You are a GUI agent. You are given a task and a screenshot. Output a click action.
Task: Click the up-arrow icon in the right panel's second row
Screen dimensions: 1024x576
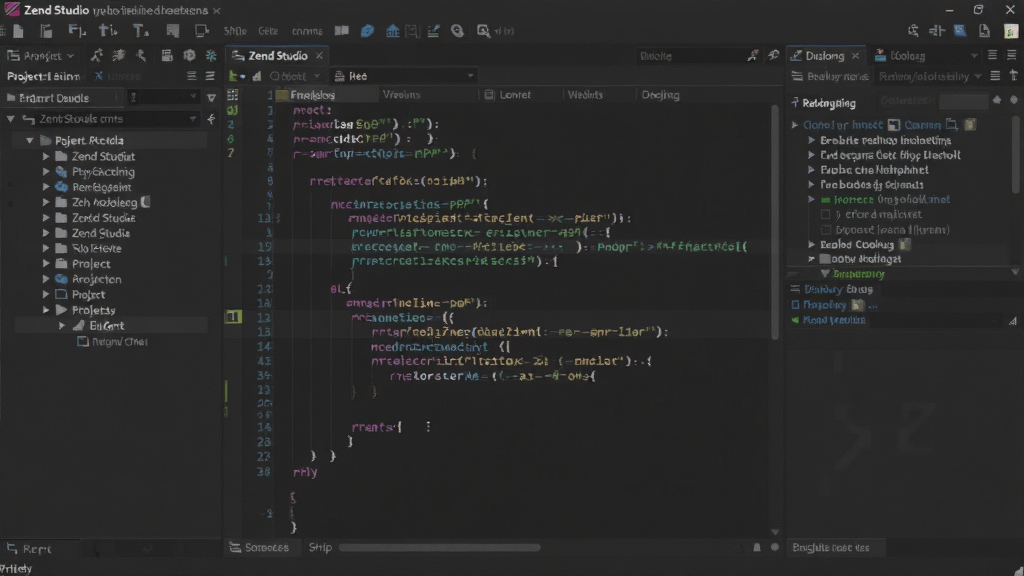click(1014, 76)
